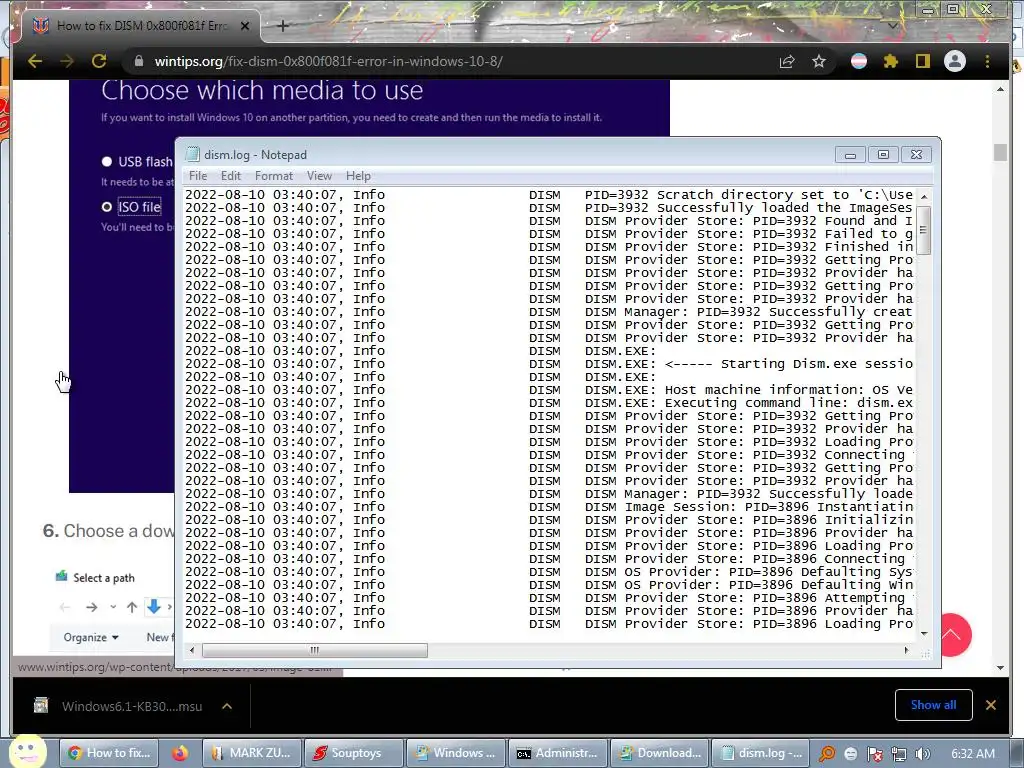Click the red scroll-to-top button
Image resolution: width=1024 pixels, height=768 pixels.
(956, 634)
